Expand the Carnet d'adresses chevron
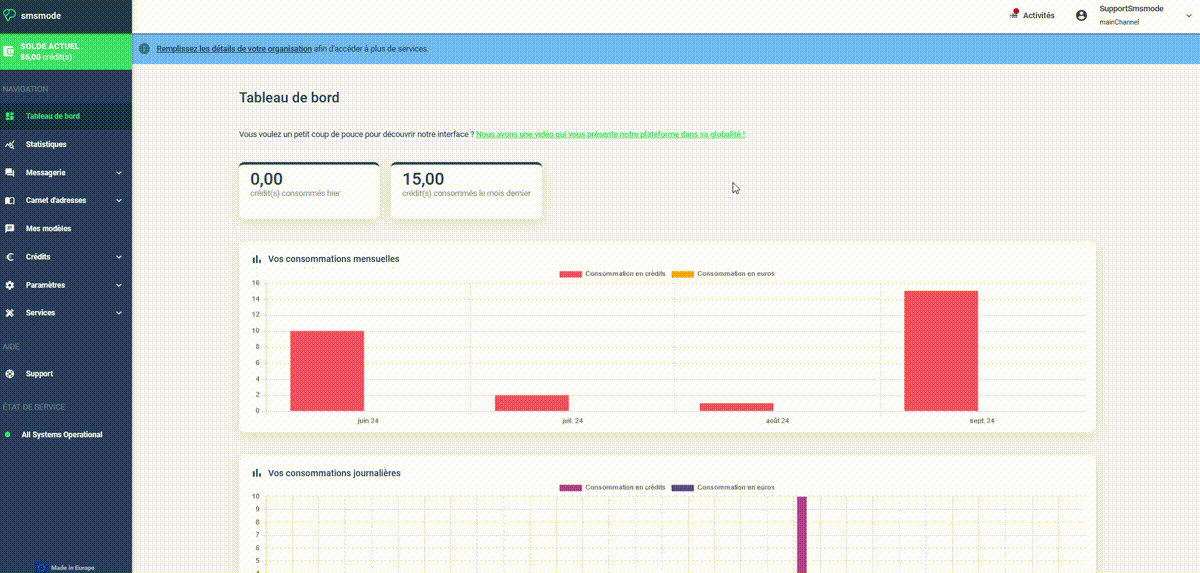The height and width of the screenshot is (573, 1200). [x=119, y=201]
